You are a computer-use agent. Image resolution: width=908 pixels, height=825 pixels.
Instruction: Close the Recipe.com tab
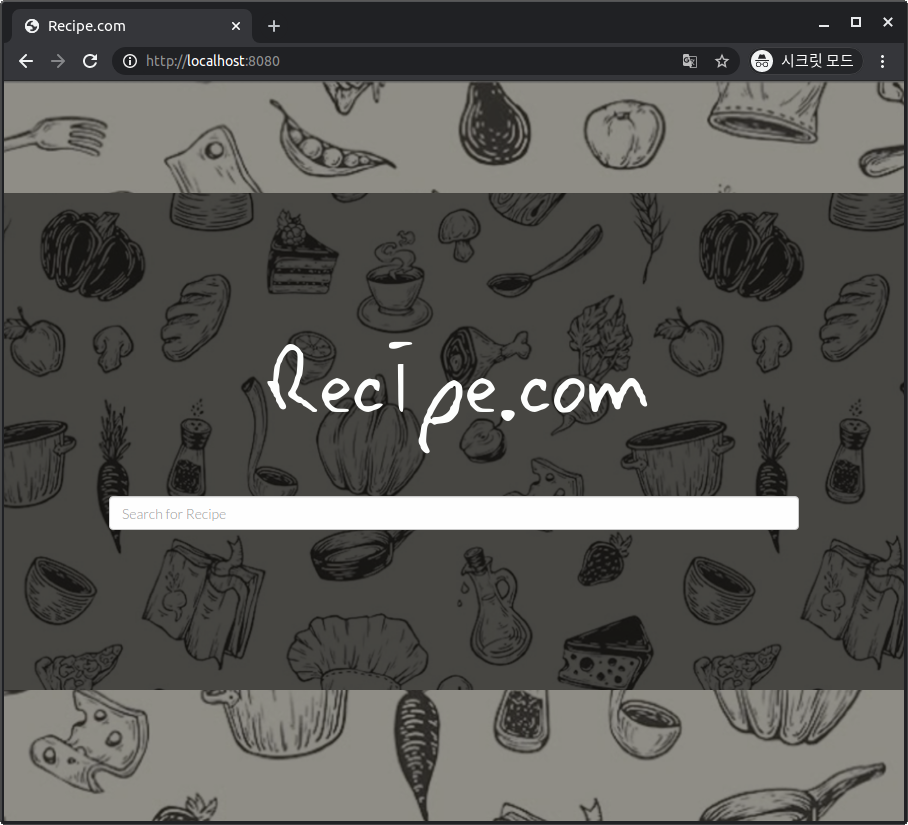point(237,26)
